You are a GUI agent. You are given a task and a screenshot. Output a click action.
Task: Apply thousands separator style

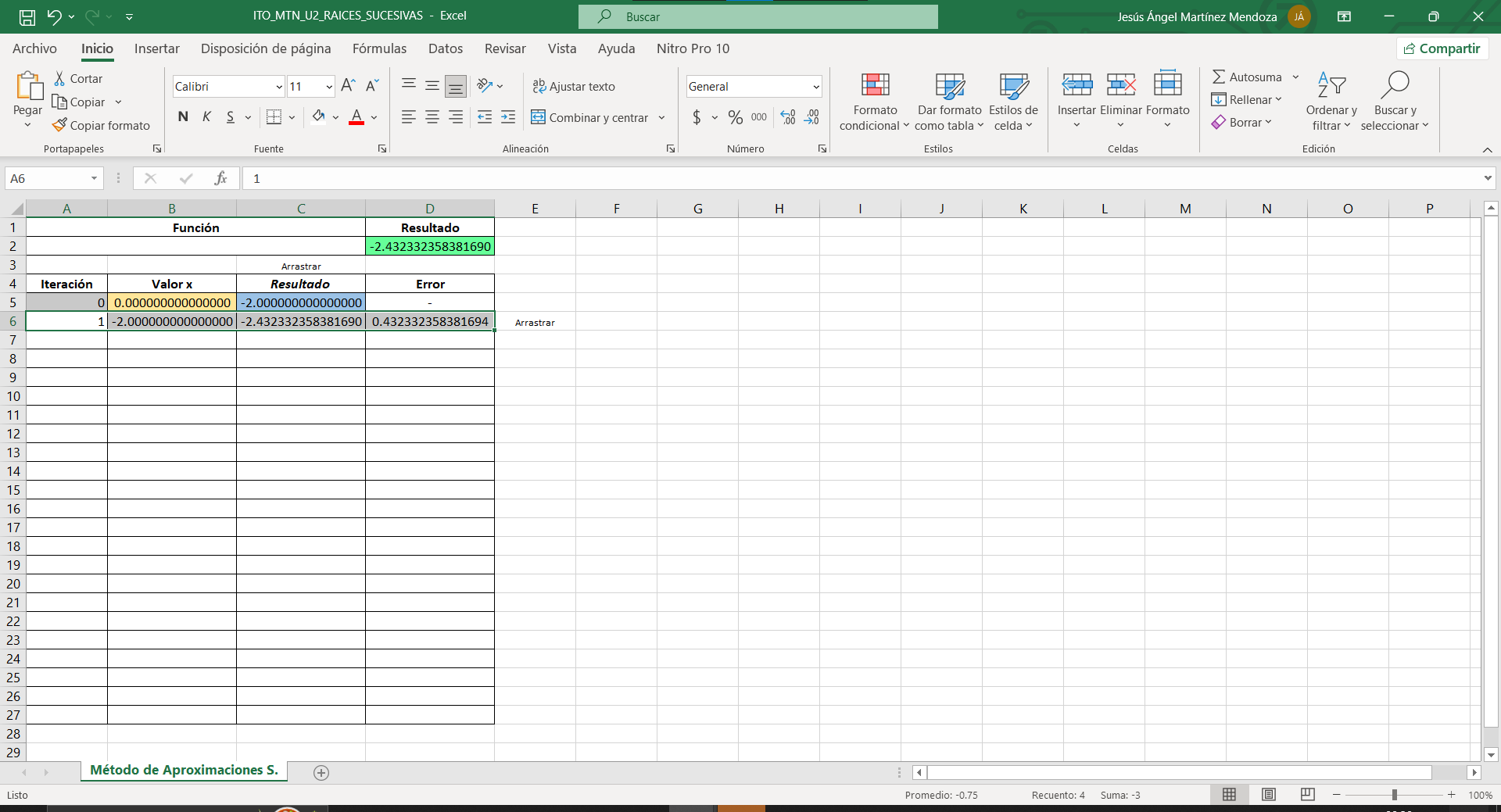click(759, 117)
